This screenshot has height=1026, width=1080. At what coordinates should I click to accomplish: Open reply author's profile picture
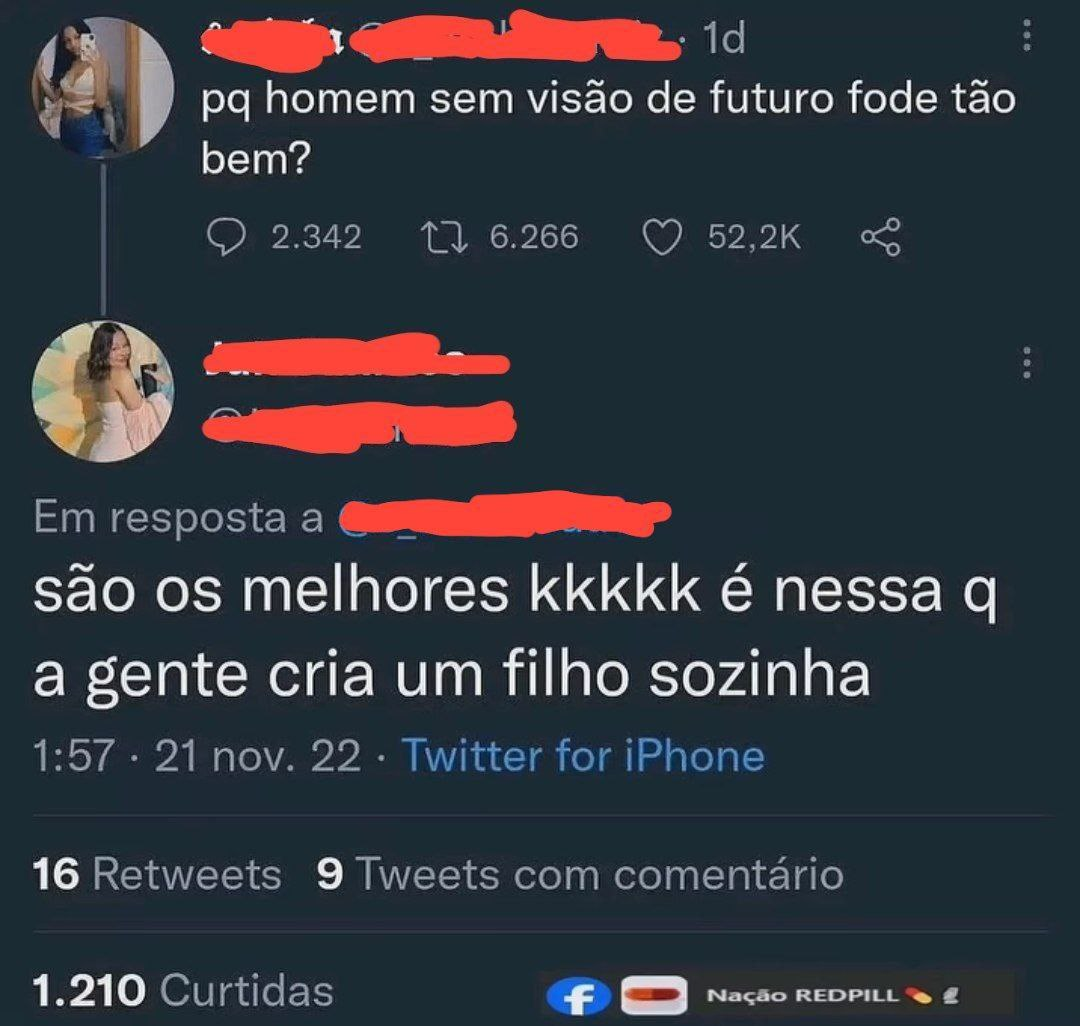(x=103, y=391)
